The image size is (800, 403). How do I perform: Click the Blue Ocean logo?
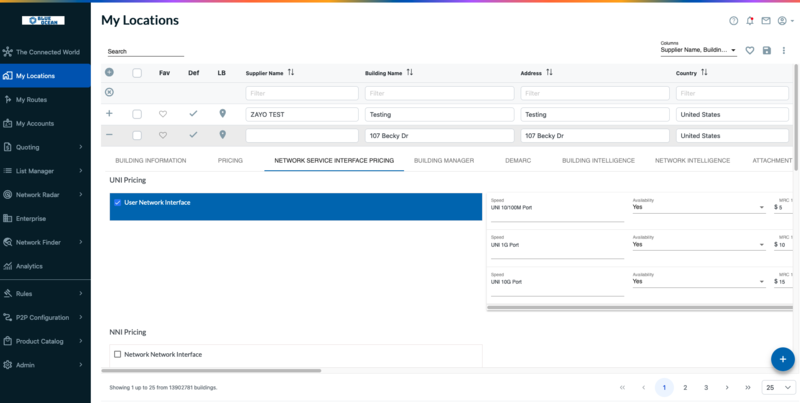click(43, 20)
